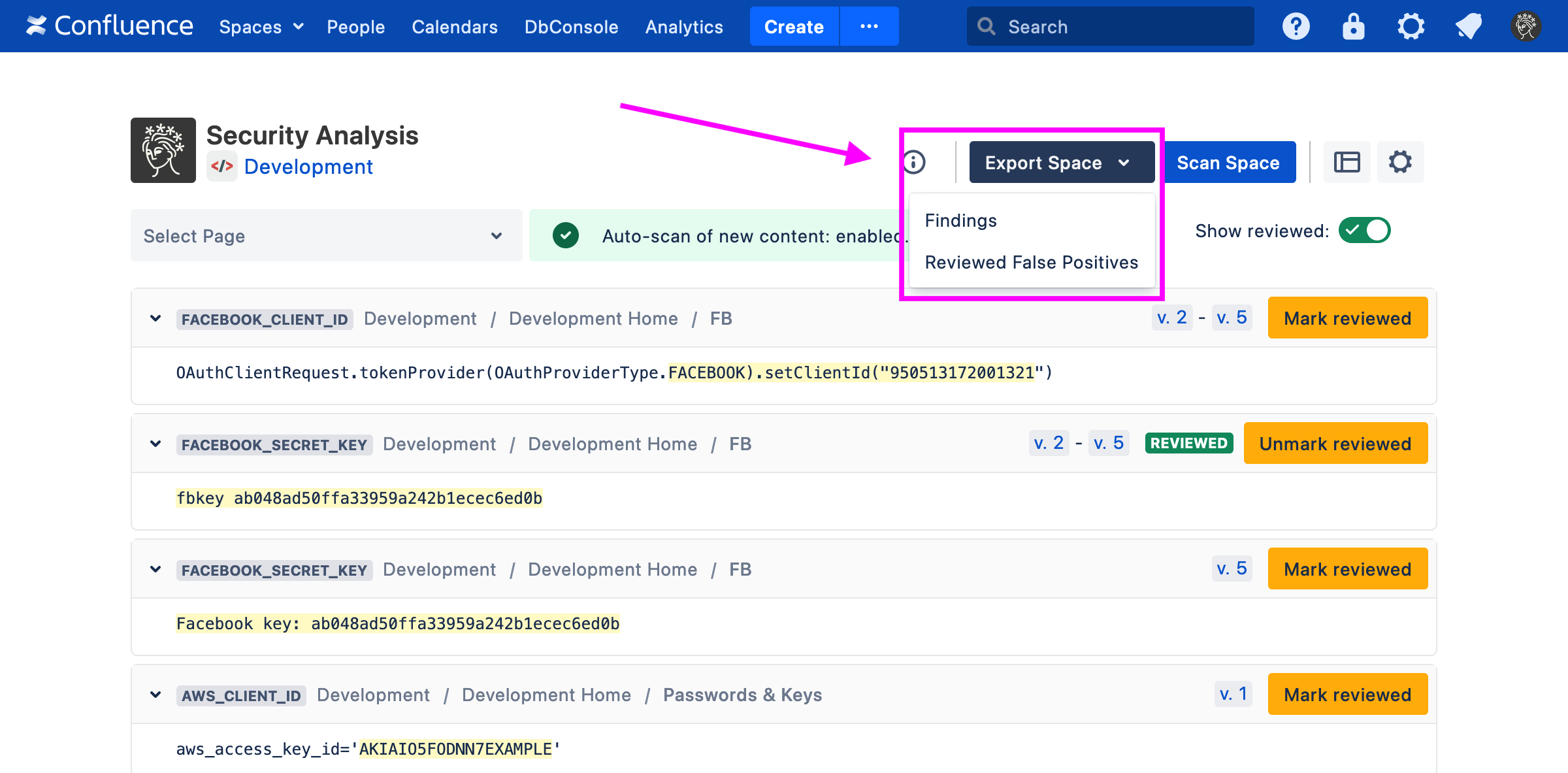Open the lock icon in header

click(x=1353, y=27)
